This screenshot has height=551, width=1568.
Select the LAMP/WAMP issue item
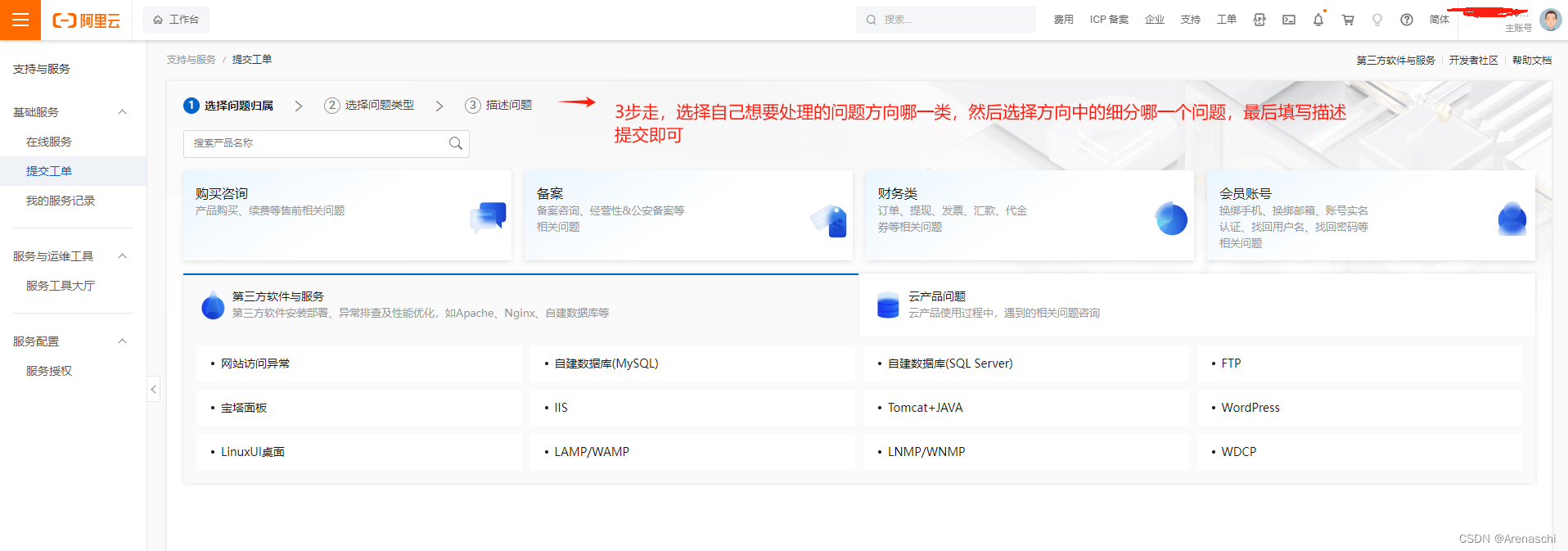click(693, 452)
